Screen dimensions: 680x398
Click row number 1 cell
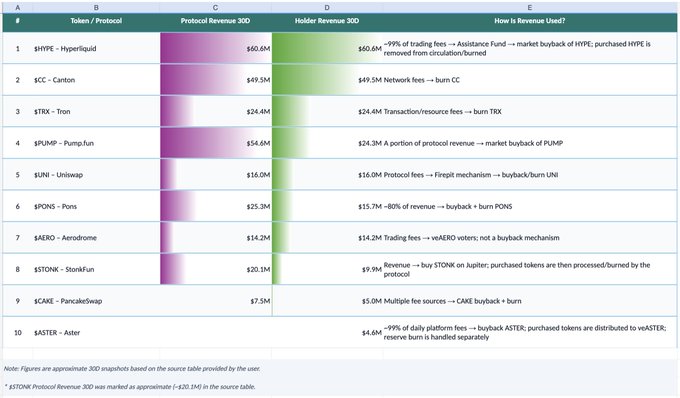(x=17, y=48)
